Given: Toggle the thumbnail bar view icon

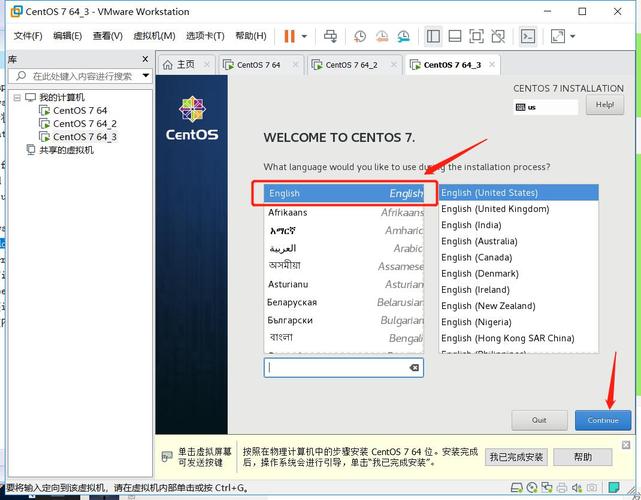Looking at the screenshot, I should (455, 36).
